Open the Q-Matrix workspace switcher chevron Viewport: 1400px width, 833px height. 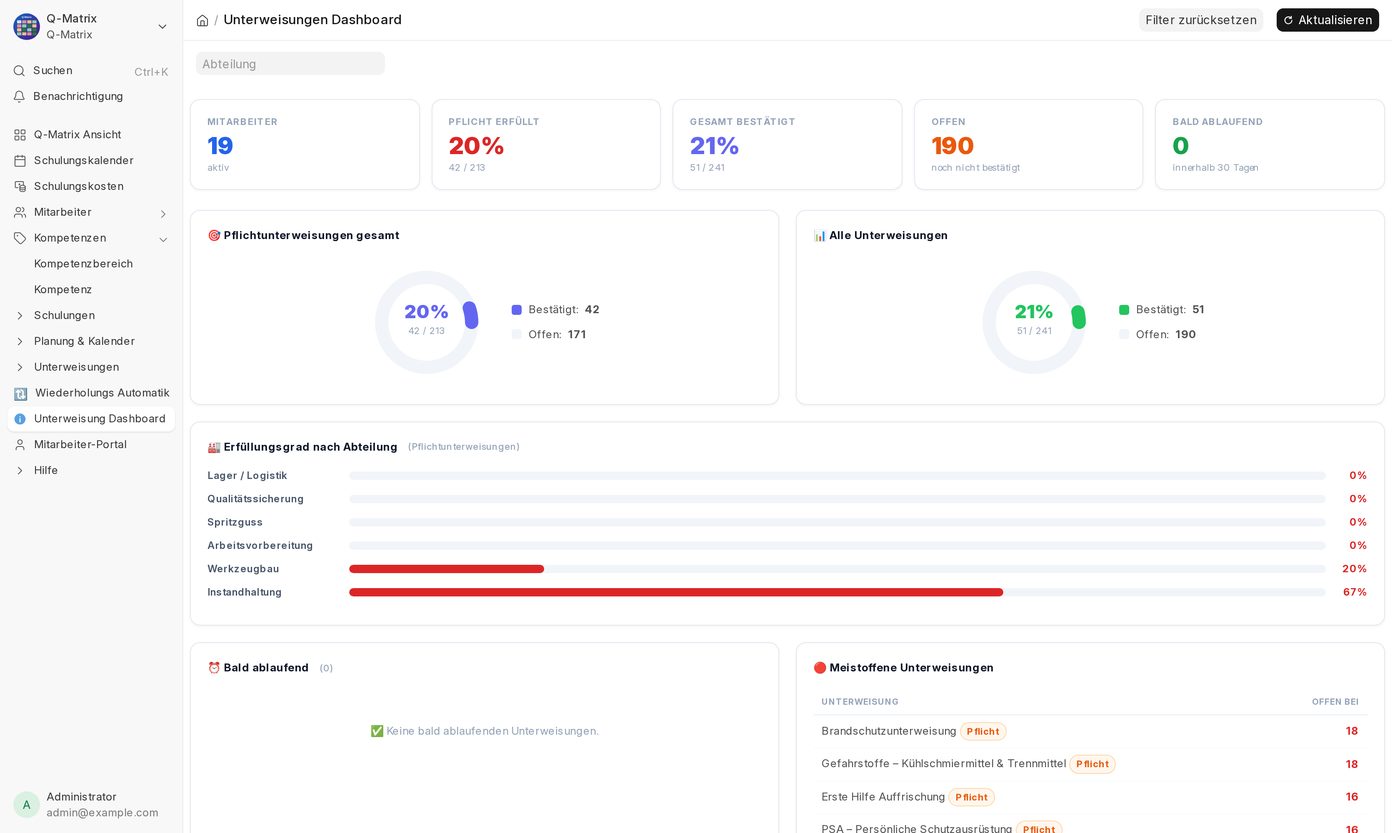coord(162,27)
